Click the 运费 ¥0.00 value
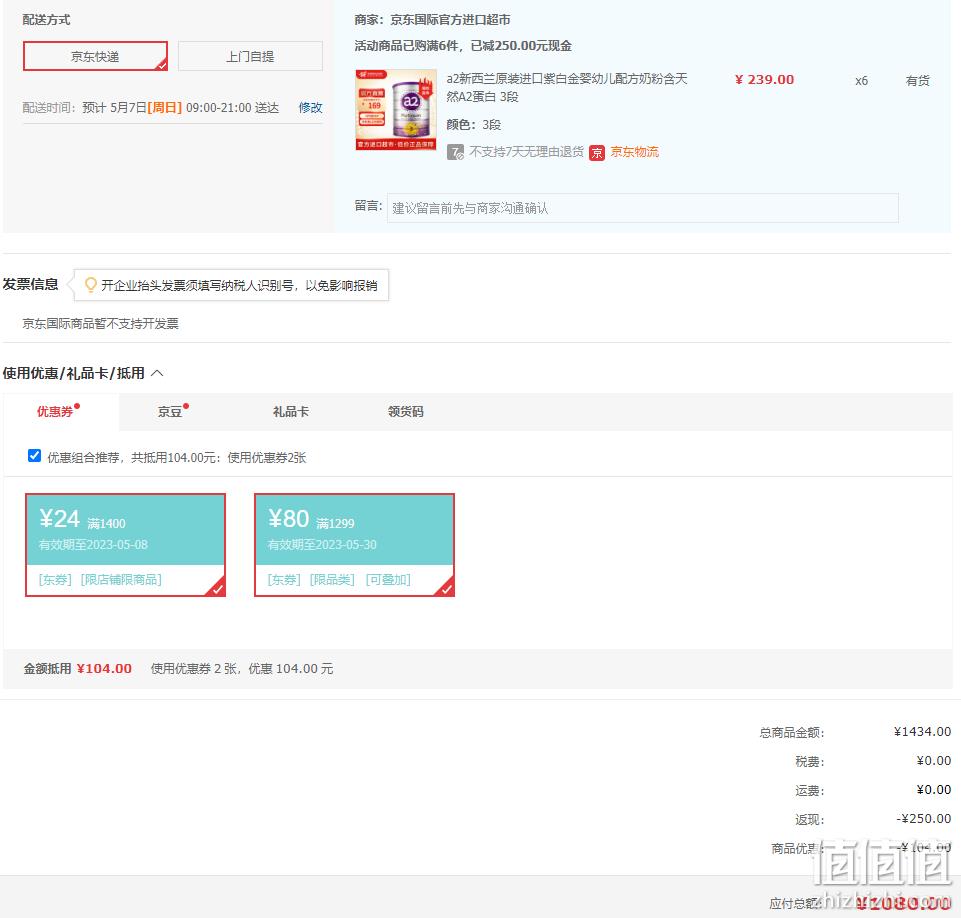 (933, 790)
